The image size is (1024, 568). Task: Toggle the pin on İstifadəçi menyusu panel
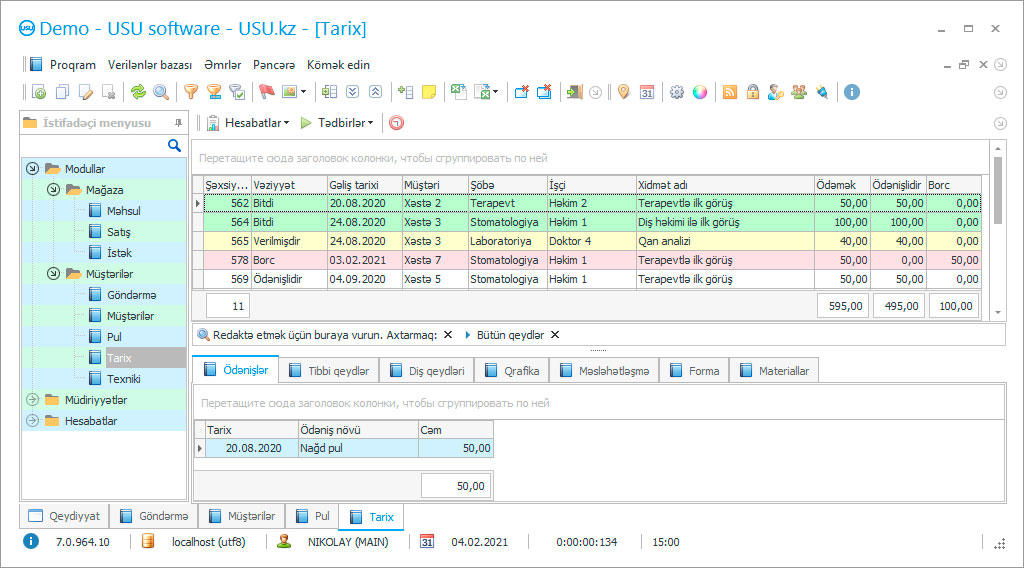pos(178,123)
